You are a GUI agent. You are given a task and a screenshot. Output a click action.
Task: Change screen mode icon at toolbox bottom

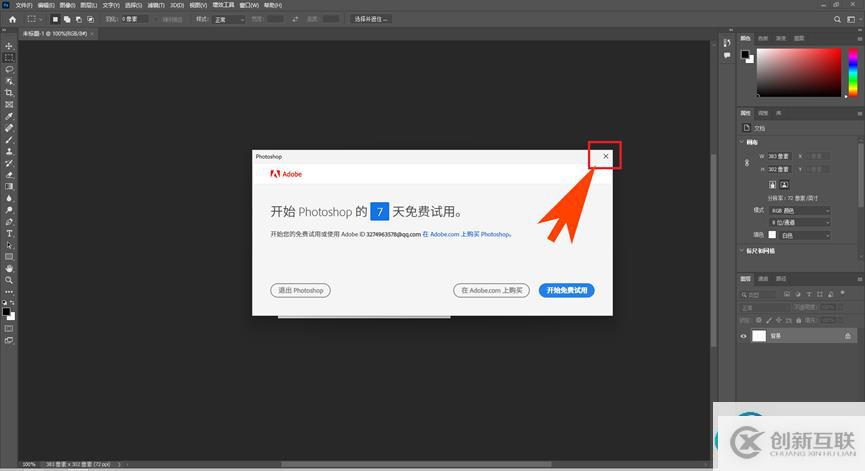tap(9, 340)
